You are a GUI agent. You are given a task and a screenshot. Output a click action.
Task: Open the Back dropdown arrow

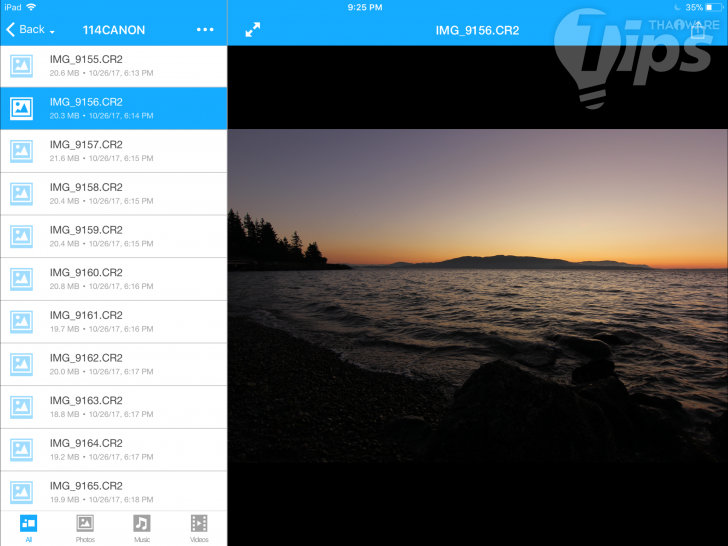click(x=52, y=32)
